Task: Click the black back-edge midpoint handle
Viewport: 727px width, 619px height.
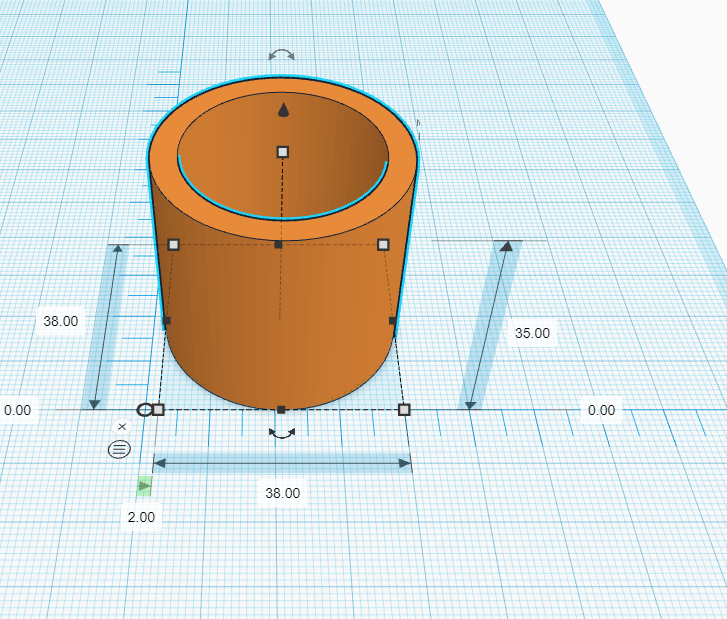Action: click(278, 244)
